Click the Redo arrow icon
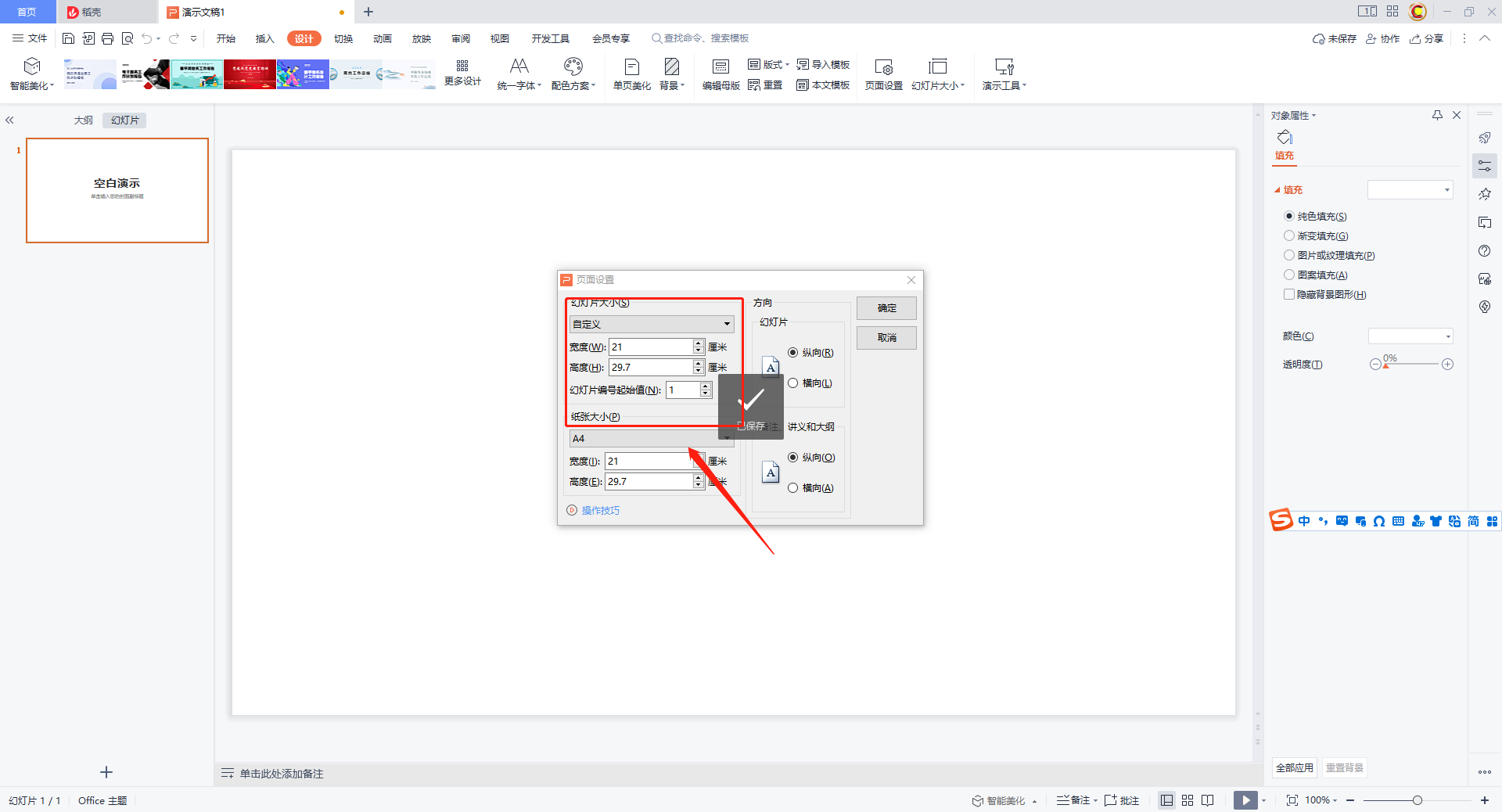Screen dimensions: 1502x812 click(x=174, y=38)
